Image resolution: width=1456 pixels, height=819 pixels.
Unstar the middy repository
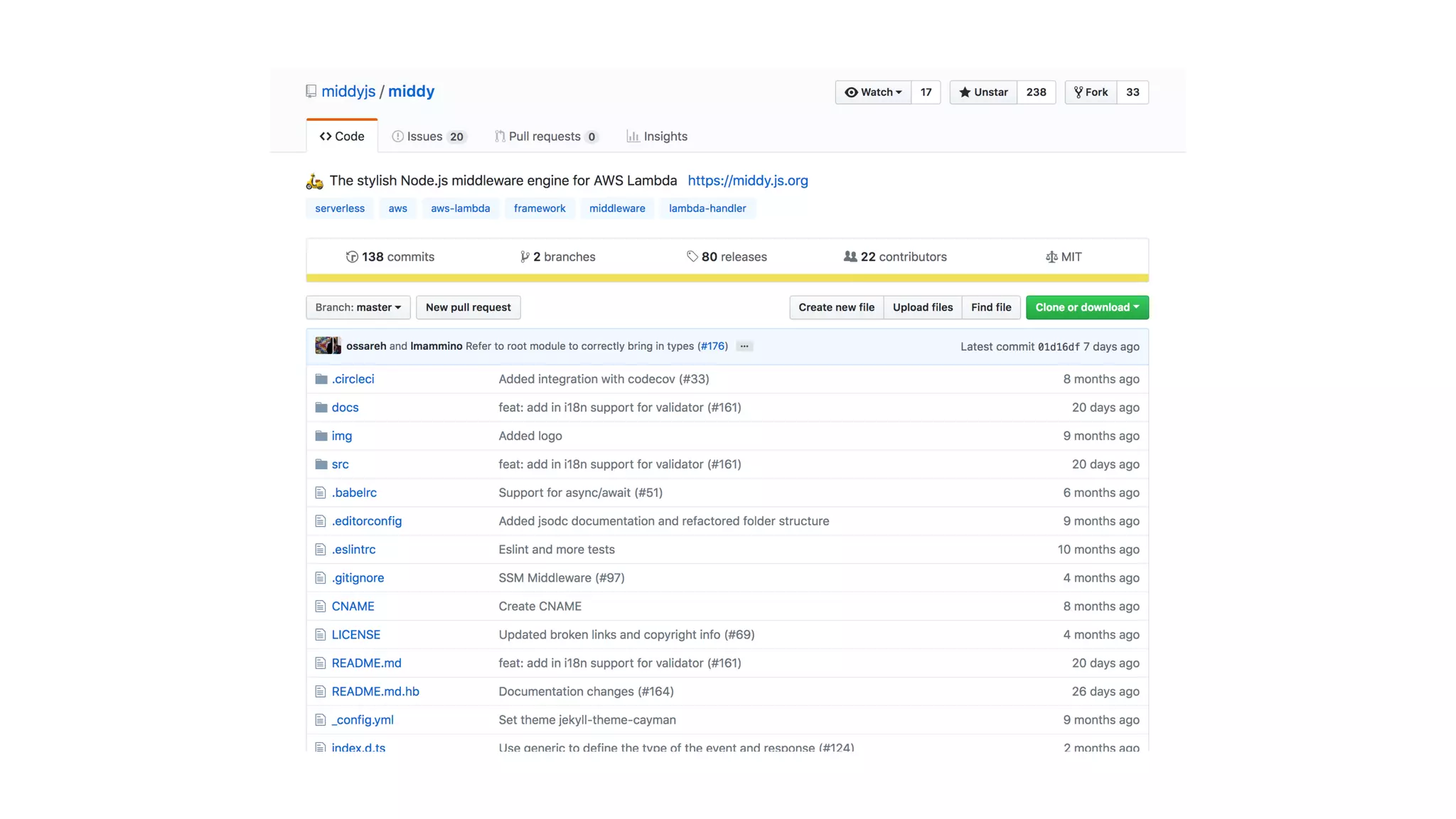tap(983, 92)
